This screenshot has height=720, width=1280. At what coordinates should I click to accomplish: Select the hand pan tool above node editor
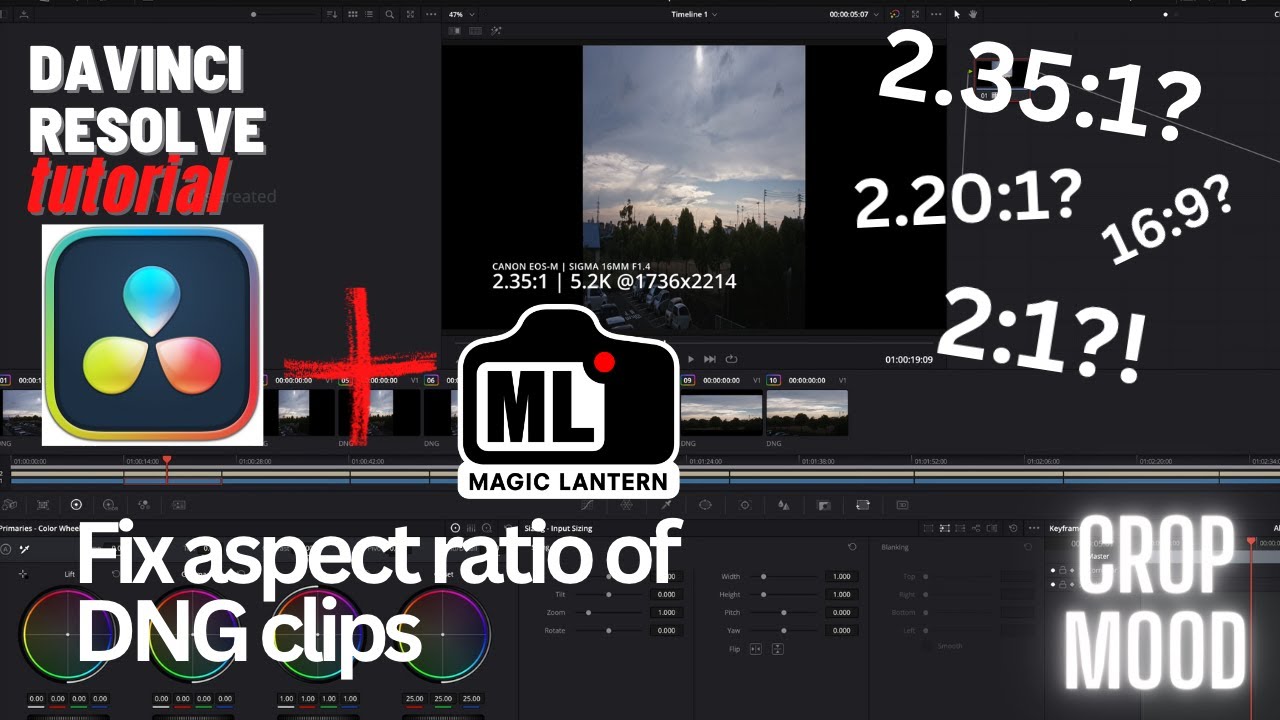pos(973,14)
